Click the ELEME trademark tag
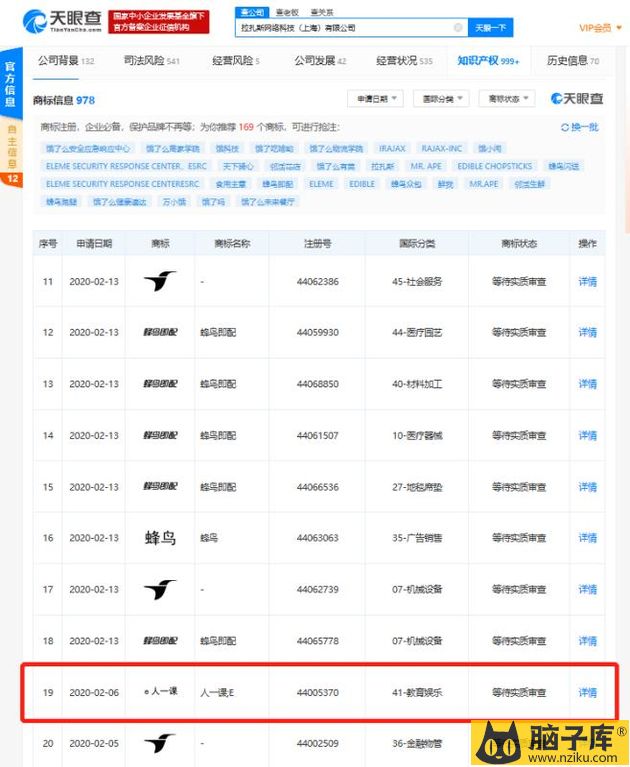 (x=321, y=184)
